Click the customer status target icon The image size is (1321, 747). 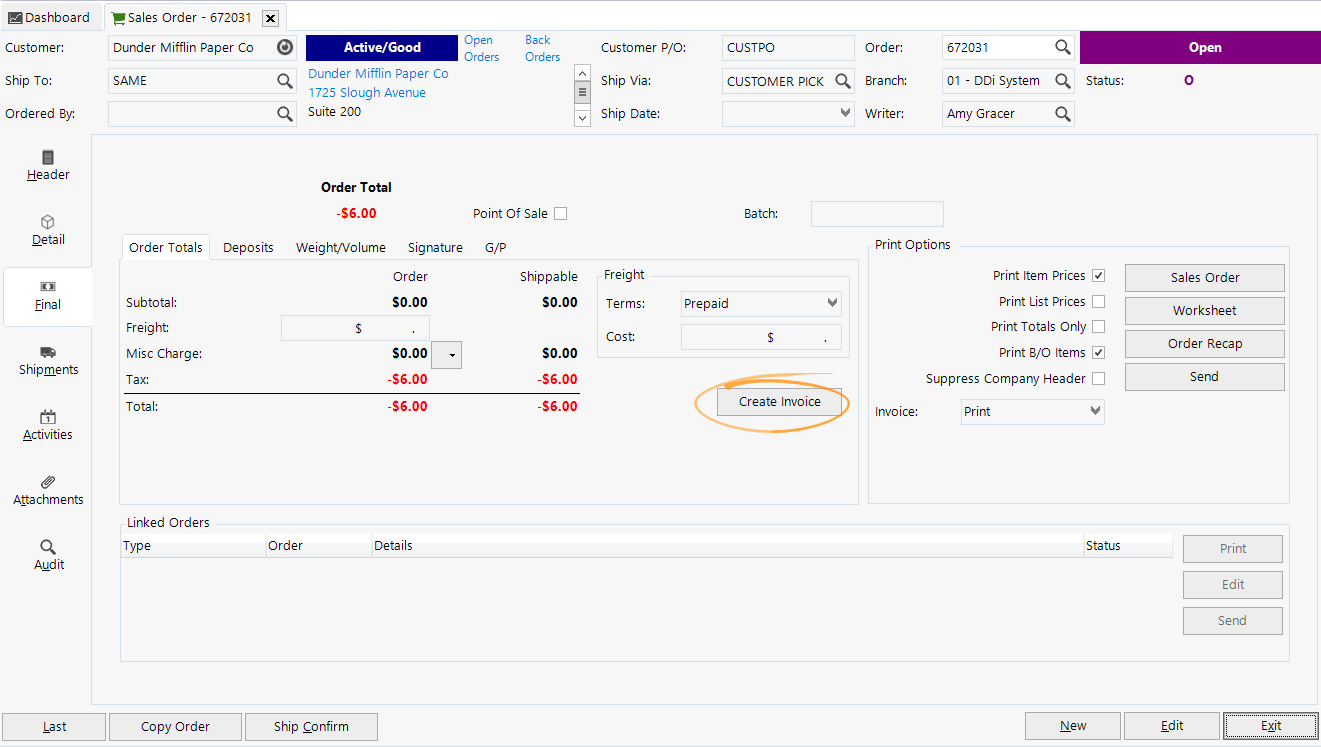tap(285, 46)
